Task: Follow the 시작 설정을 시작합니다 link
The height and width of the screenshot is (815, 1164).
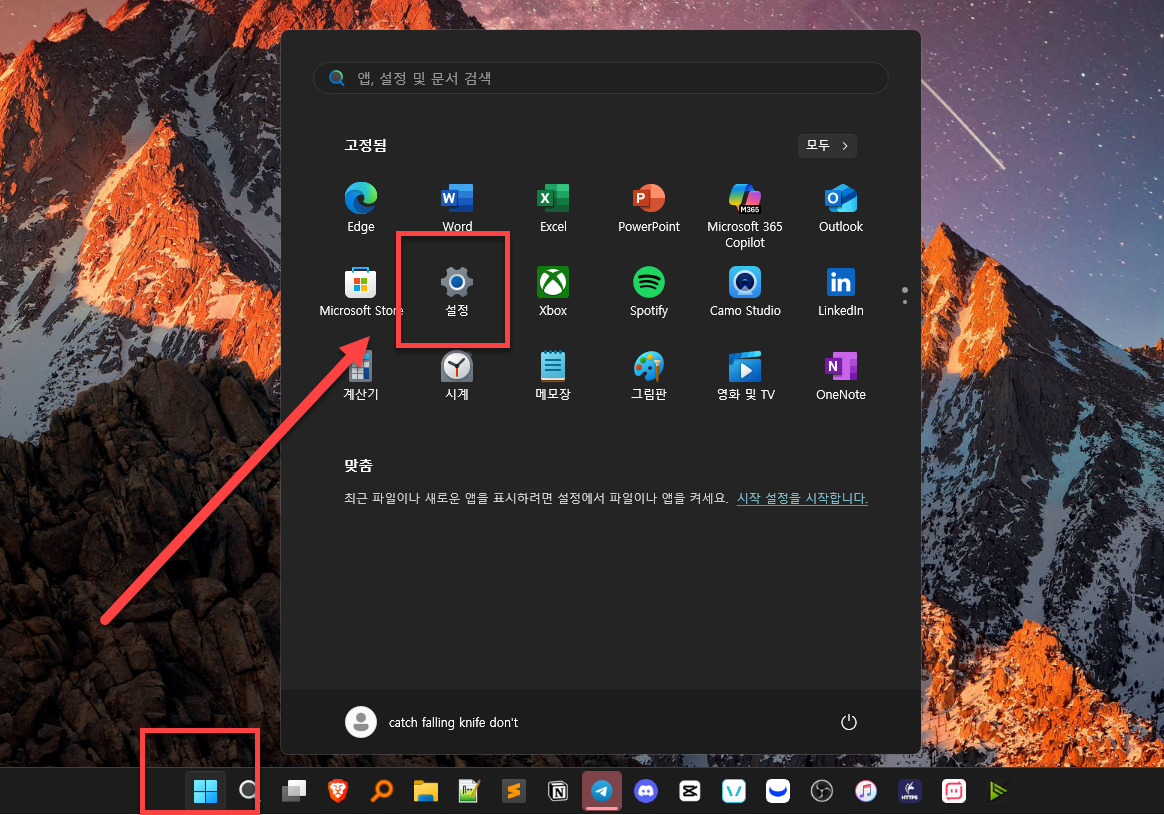Action: pos(802,498)
